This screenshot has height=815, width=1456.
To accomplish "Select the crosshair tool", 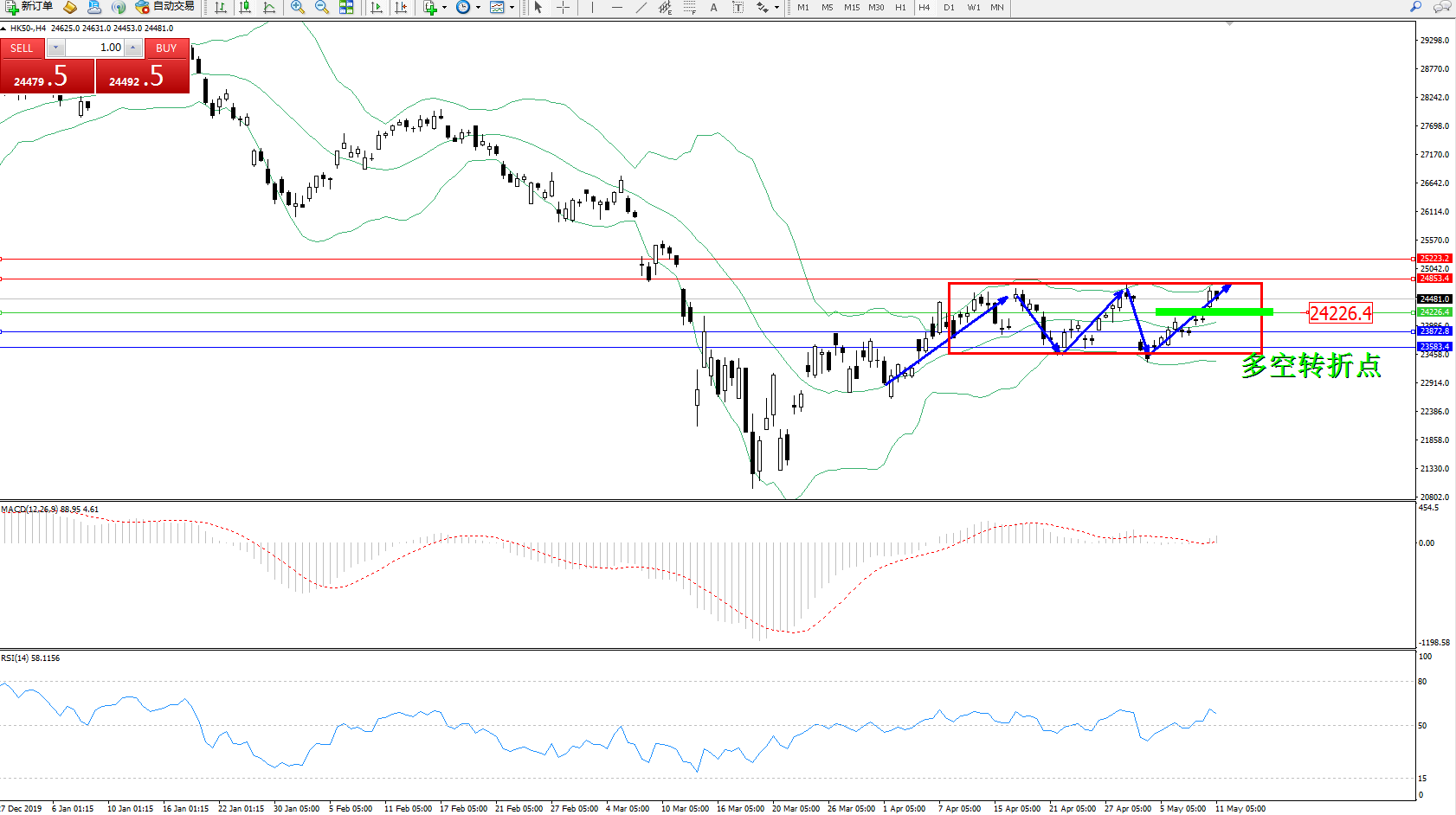I will coord(563,8).
